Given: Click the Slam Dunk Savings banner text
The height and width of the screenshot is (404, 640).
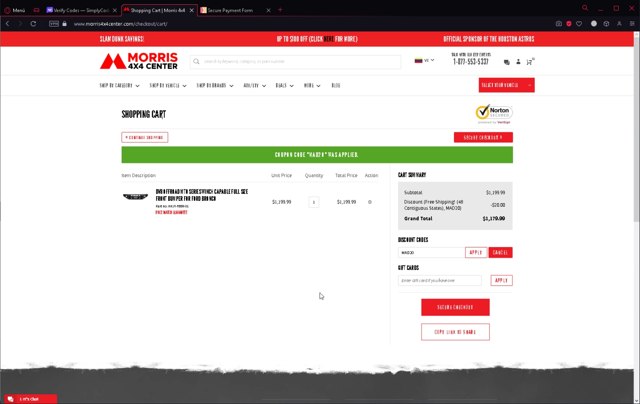Looking at the screenshot, I should click(122, 39).
